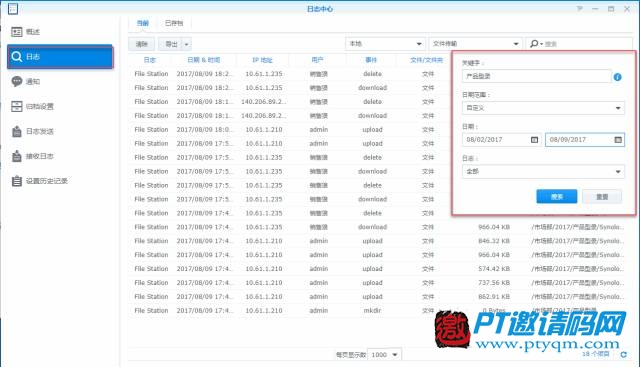Click the magnifier icon in the search box
640x367 pixels.
pos(534,44)
